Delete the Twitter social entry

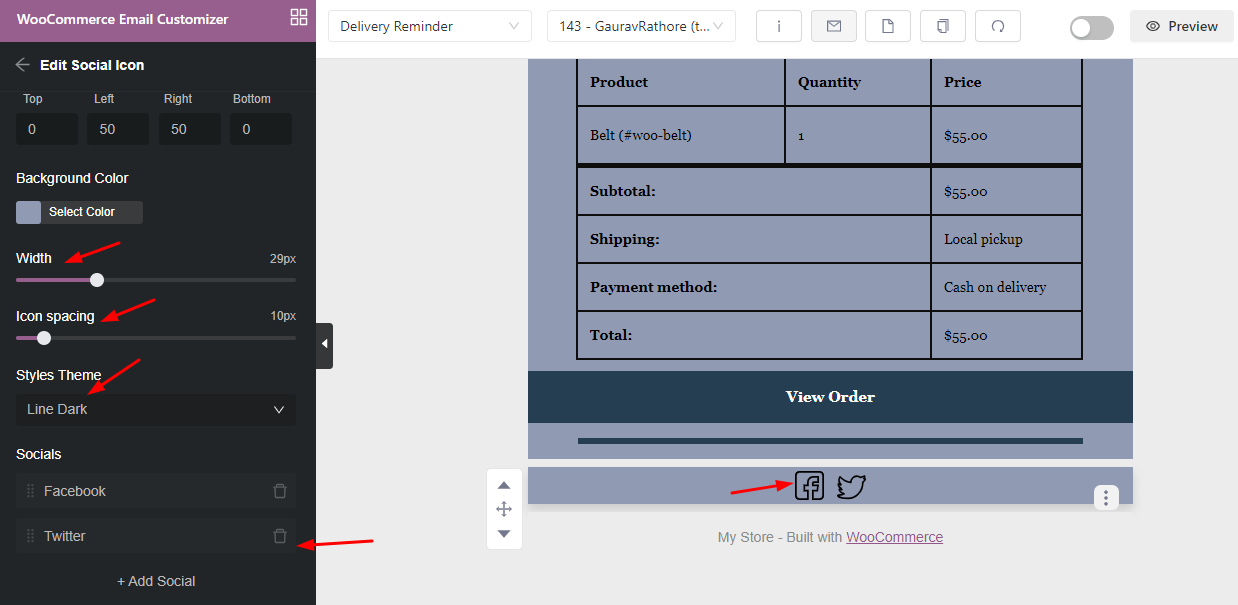(x=280, y=536)
